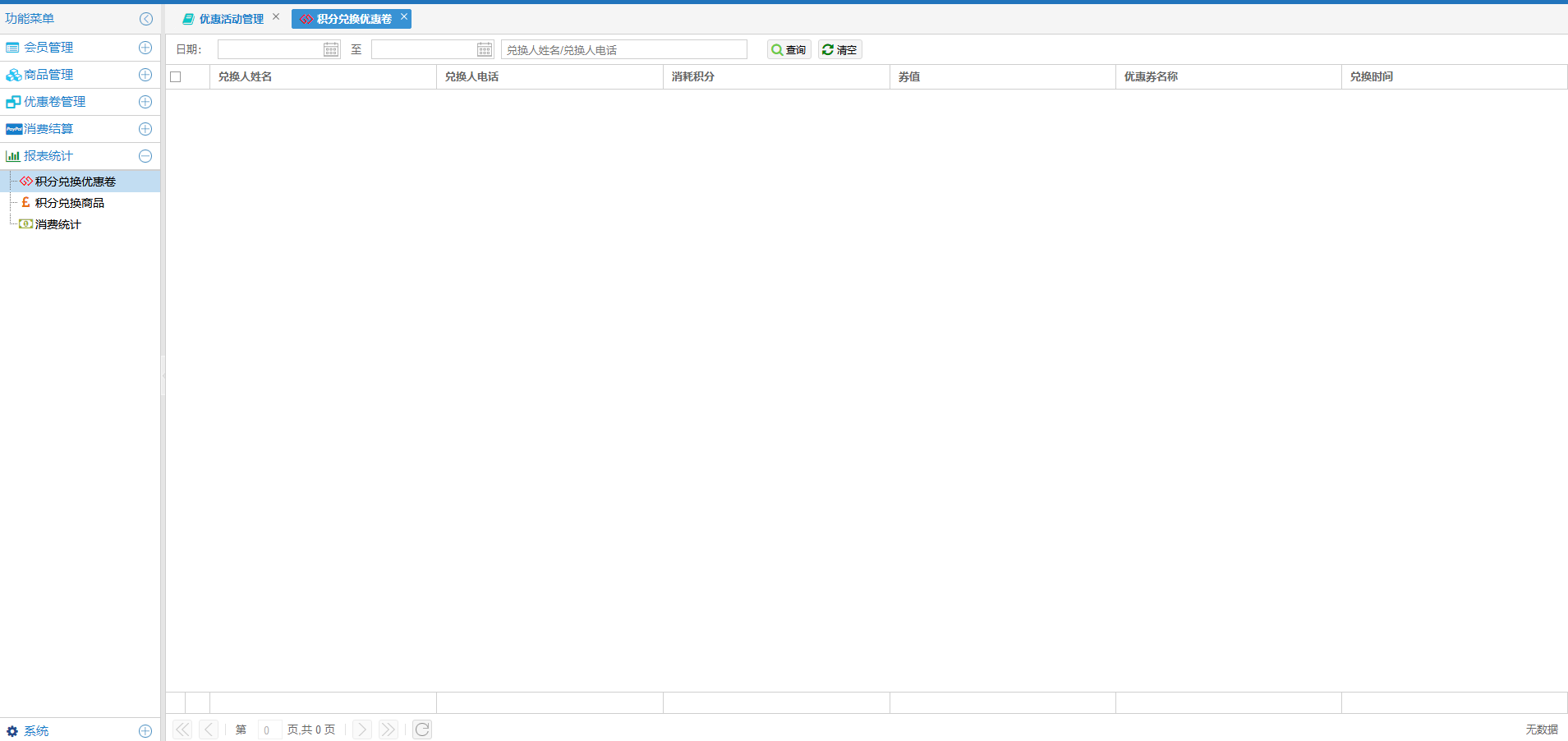Switch to the 优惠活动管理 tab

click(x=231, y=19)
